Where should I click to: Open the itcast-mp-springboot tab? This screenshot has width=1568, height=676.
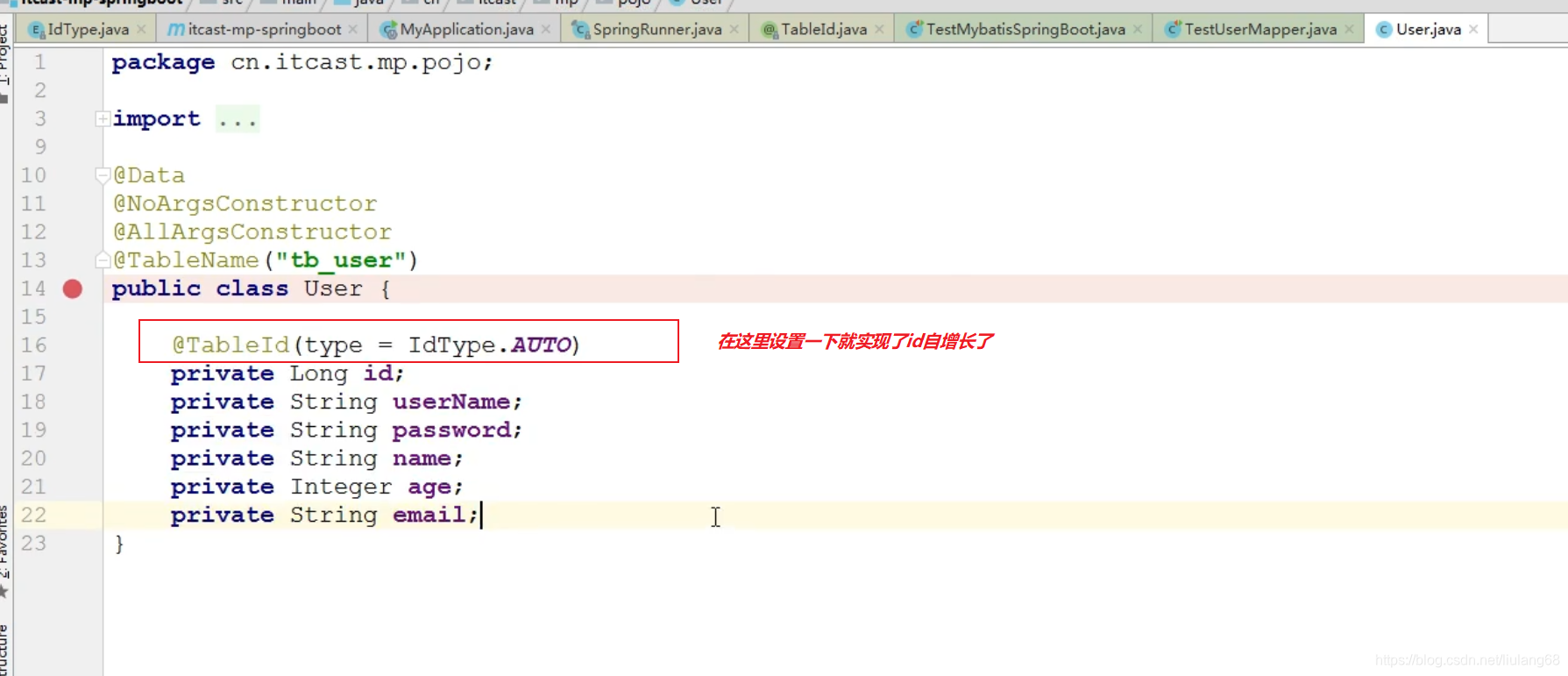[x=264, y=29]
